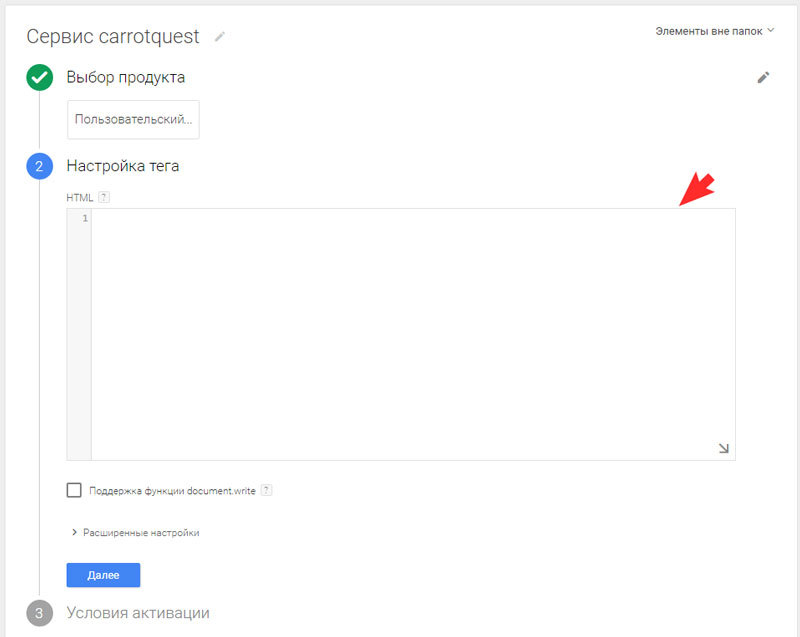Viewport: 800px width, 637px height.
Task: Click the editor expand arrow in bottom corner
Action: click(723, 448)
